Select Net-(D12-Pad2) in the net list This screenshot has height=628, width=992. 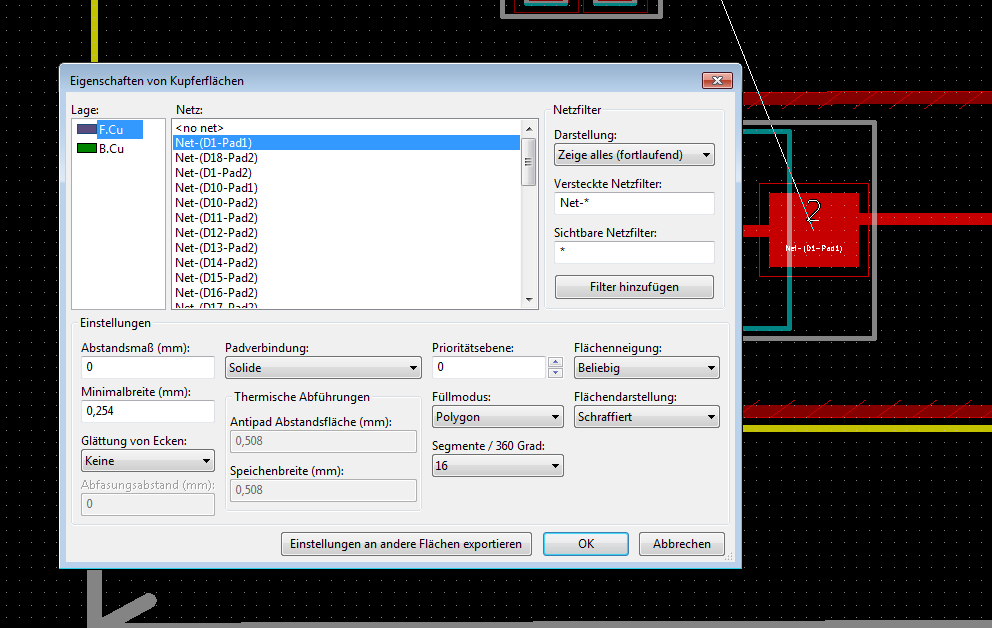coord(346,233)
